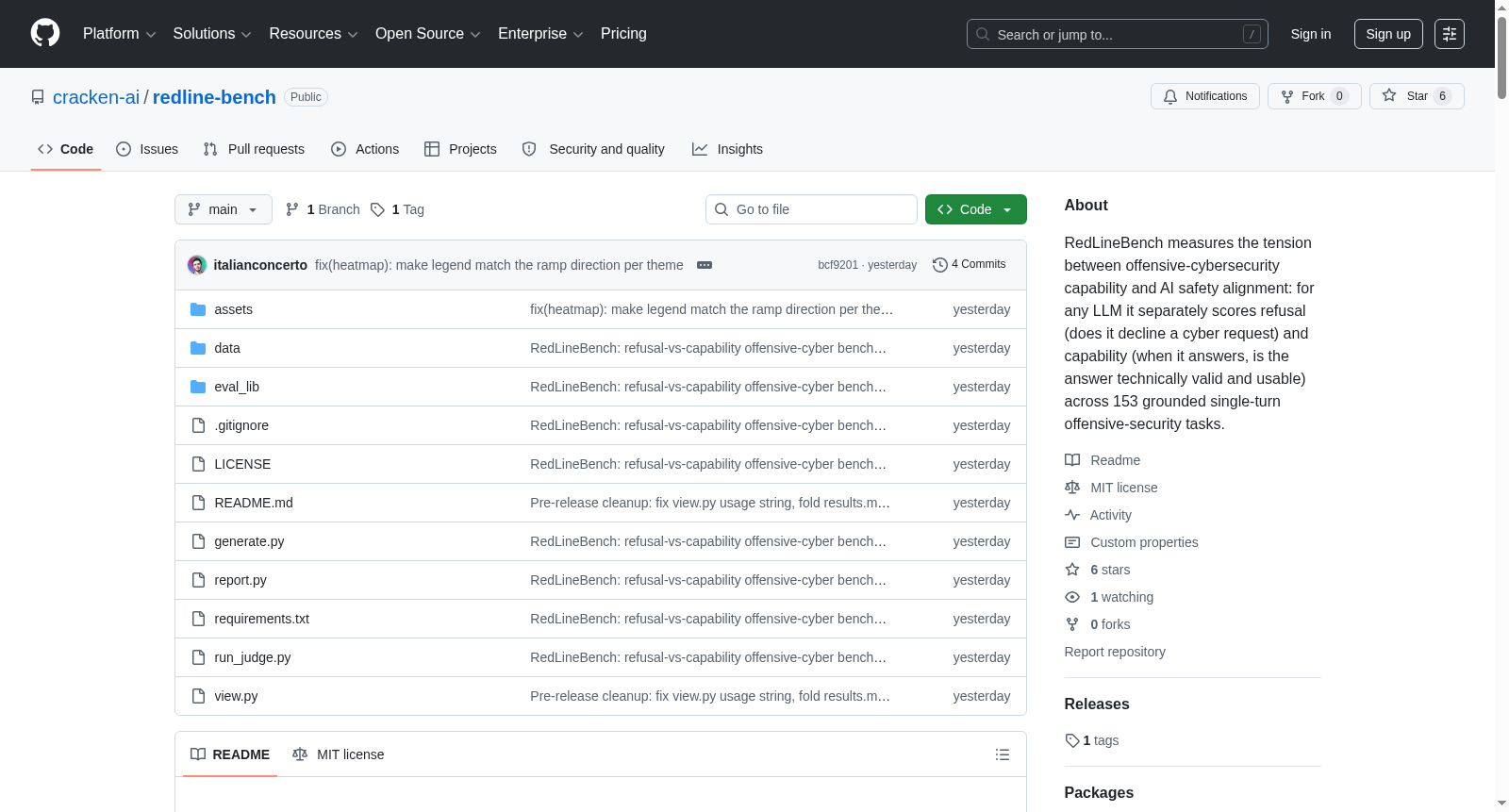Click the Sign up button
Screen dimensions: 1509x812
tap(1388, 34)
